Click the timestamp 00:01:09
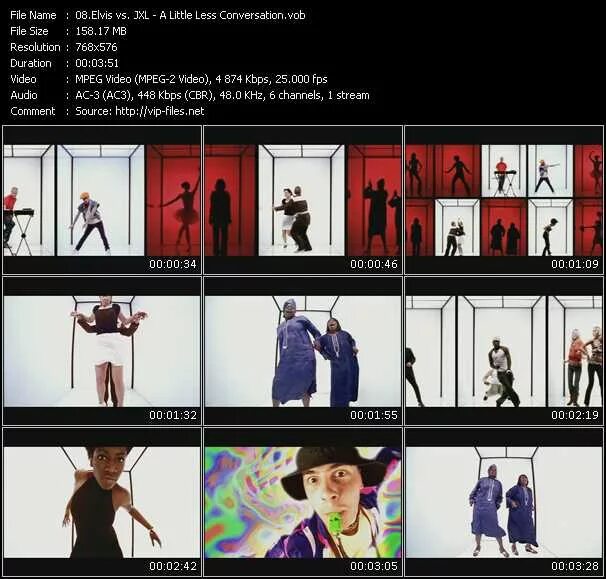The image size is (606, 579). [575, 264]
